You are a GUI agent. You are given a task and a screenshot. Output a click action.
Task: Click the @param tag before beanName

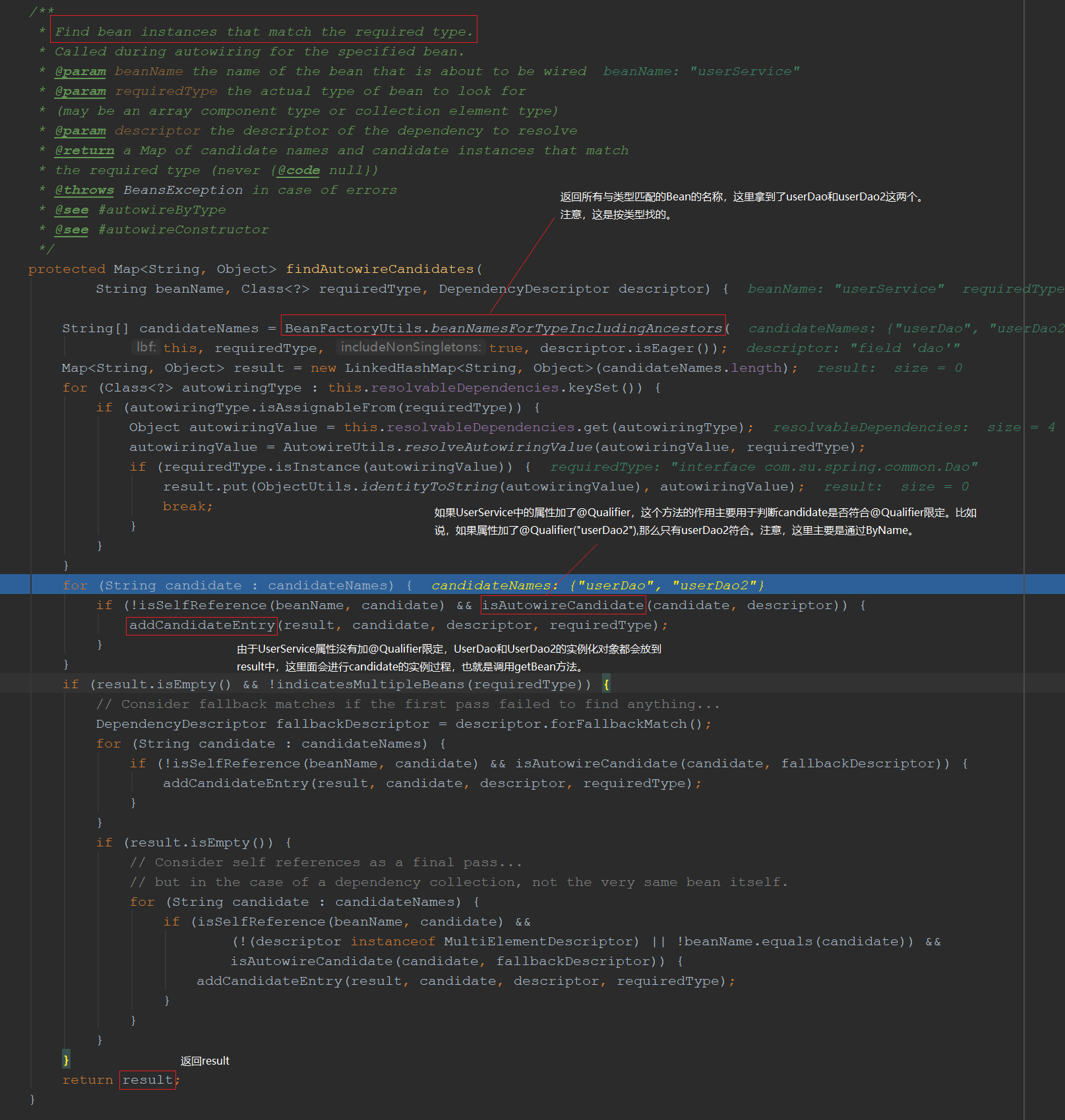pos(80,71)
